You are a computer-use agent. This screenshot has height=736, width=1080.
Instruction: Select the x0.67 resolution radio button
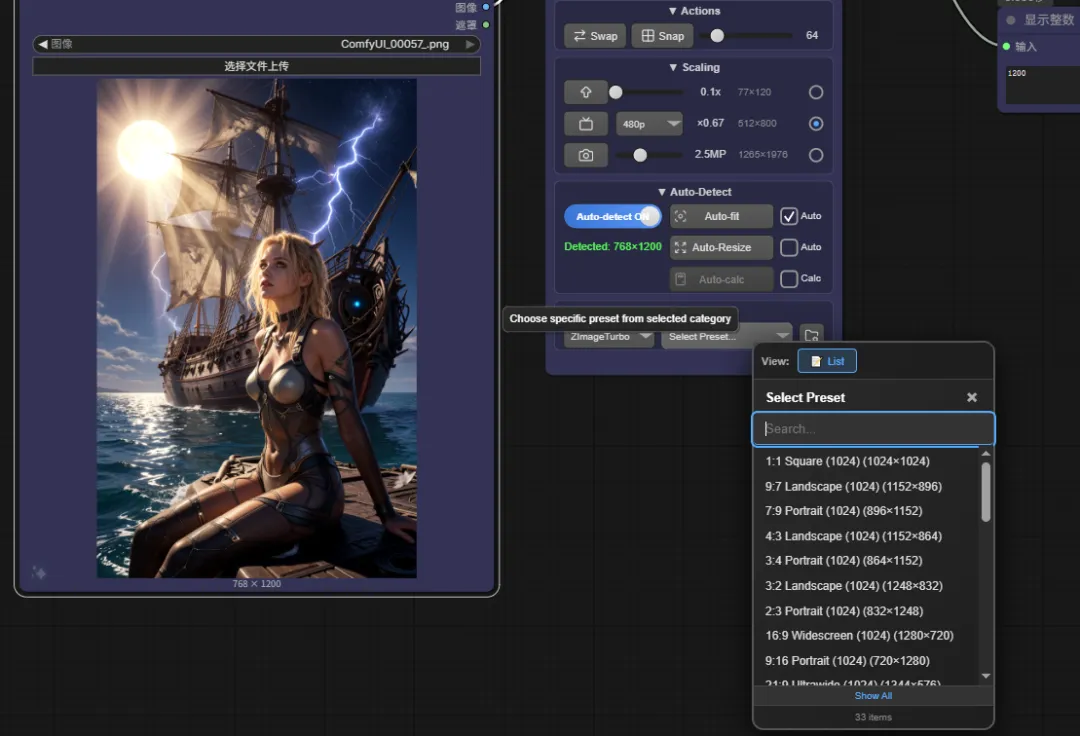click(x=816, y=124)
